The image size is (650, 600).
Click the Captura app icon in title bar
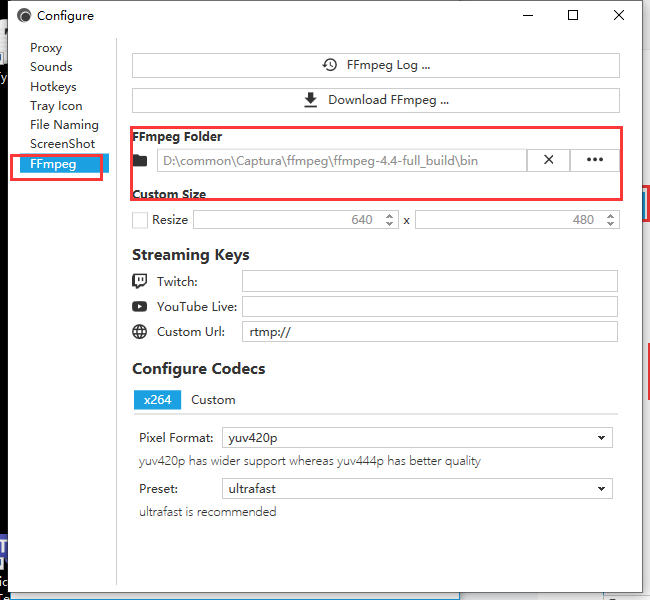coord(24,16)
